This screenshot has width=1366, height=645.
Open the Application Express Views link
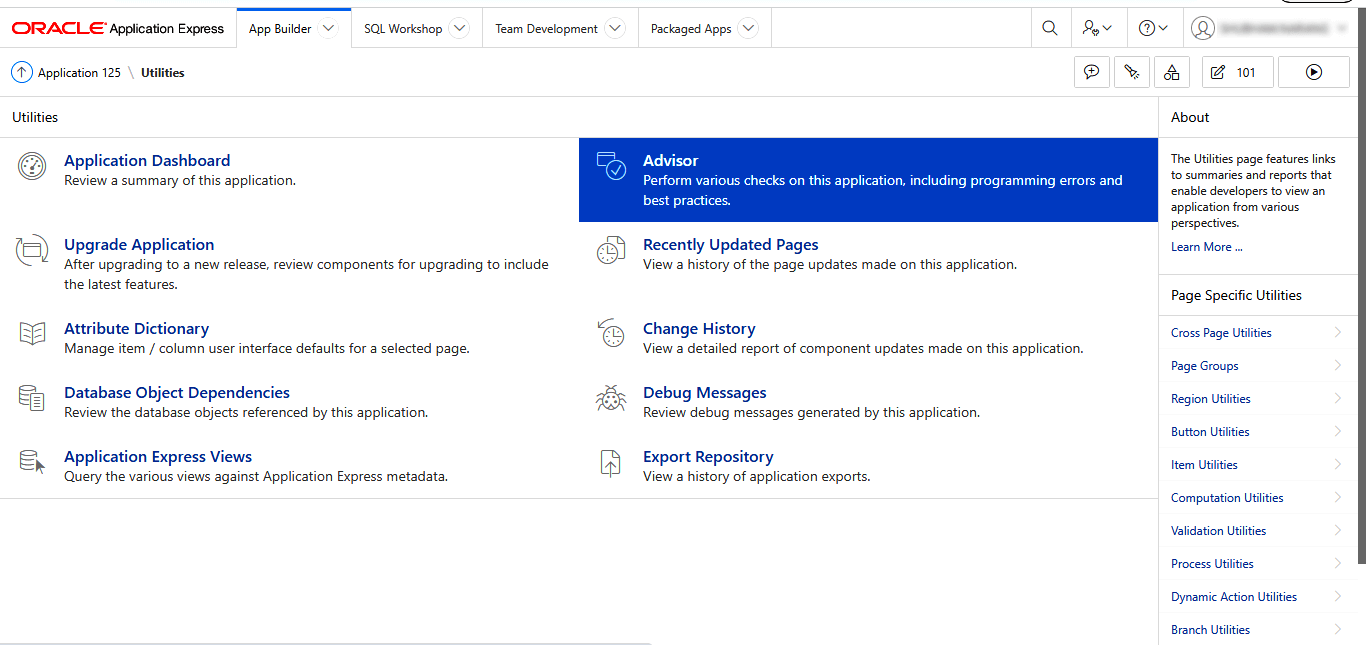point(158,456)
